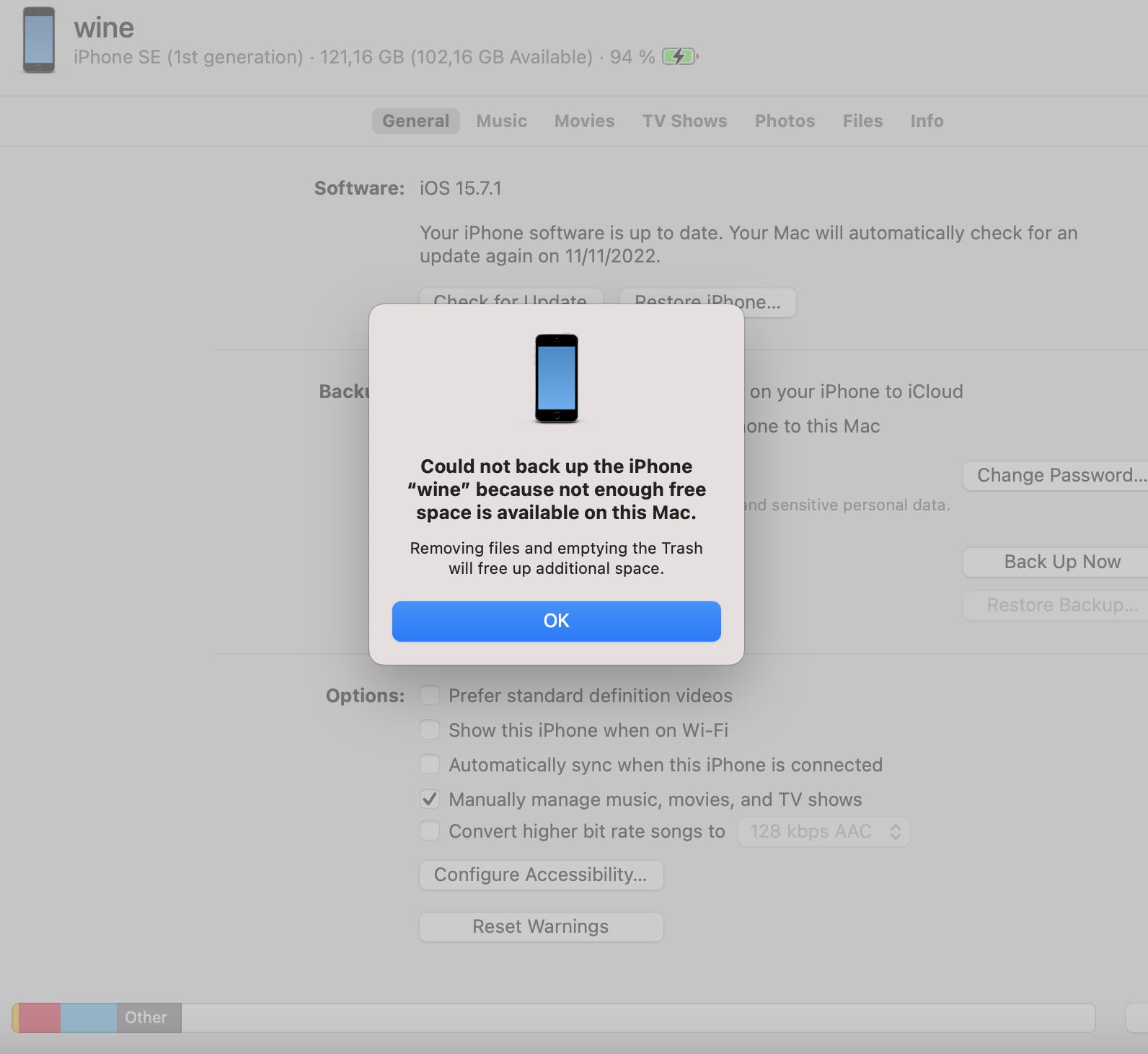The height and width of the screenshot is (1054, 1148).
Task: Click the device name wine
Action: (x=104, y=28)
